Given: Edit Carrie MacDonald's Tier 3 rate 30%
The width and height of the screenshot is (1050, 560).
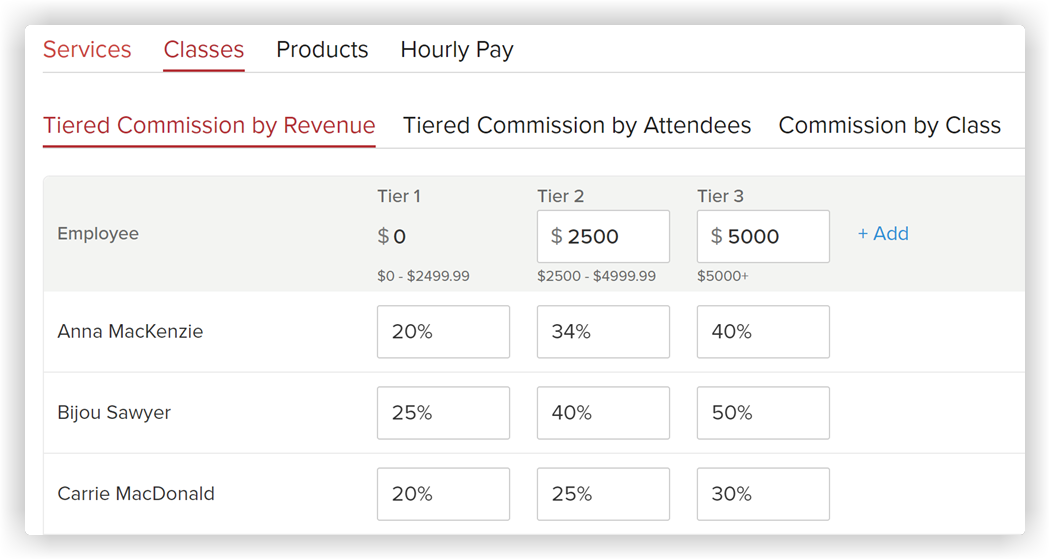Looking at the screenshot, I should click(763, 494).
